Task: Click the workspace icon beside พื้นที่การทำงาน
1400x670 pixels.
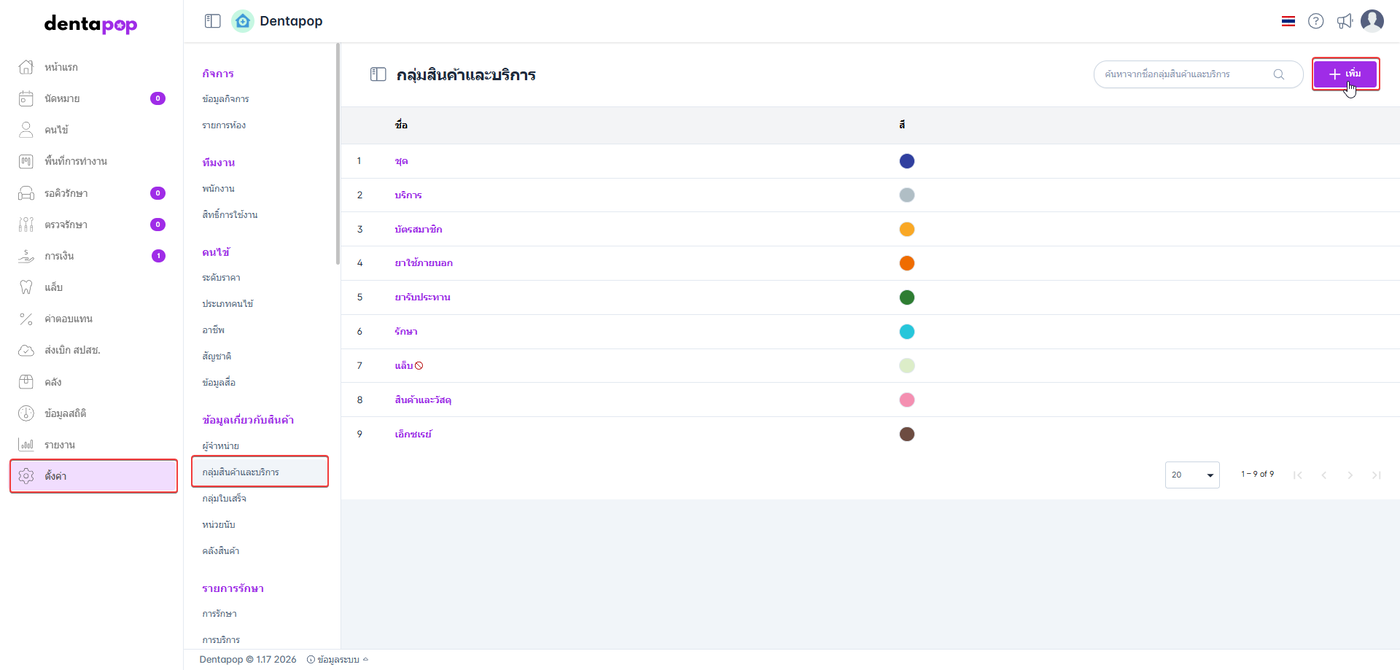Action: point(27,161)
